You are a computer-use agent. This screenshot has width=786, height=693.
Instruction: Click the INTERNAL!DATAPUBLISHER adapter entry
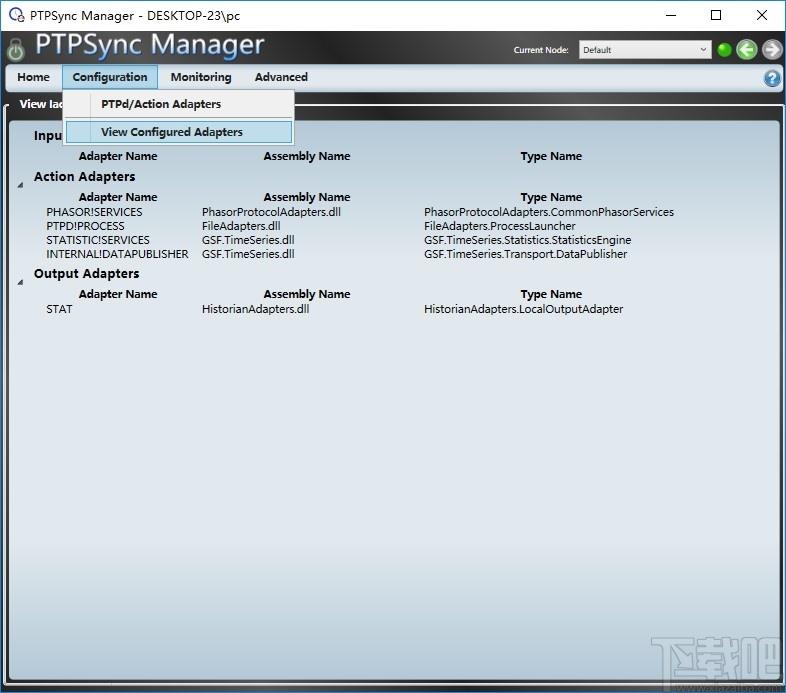pos(117,254)
